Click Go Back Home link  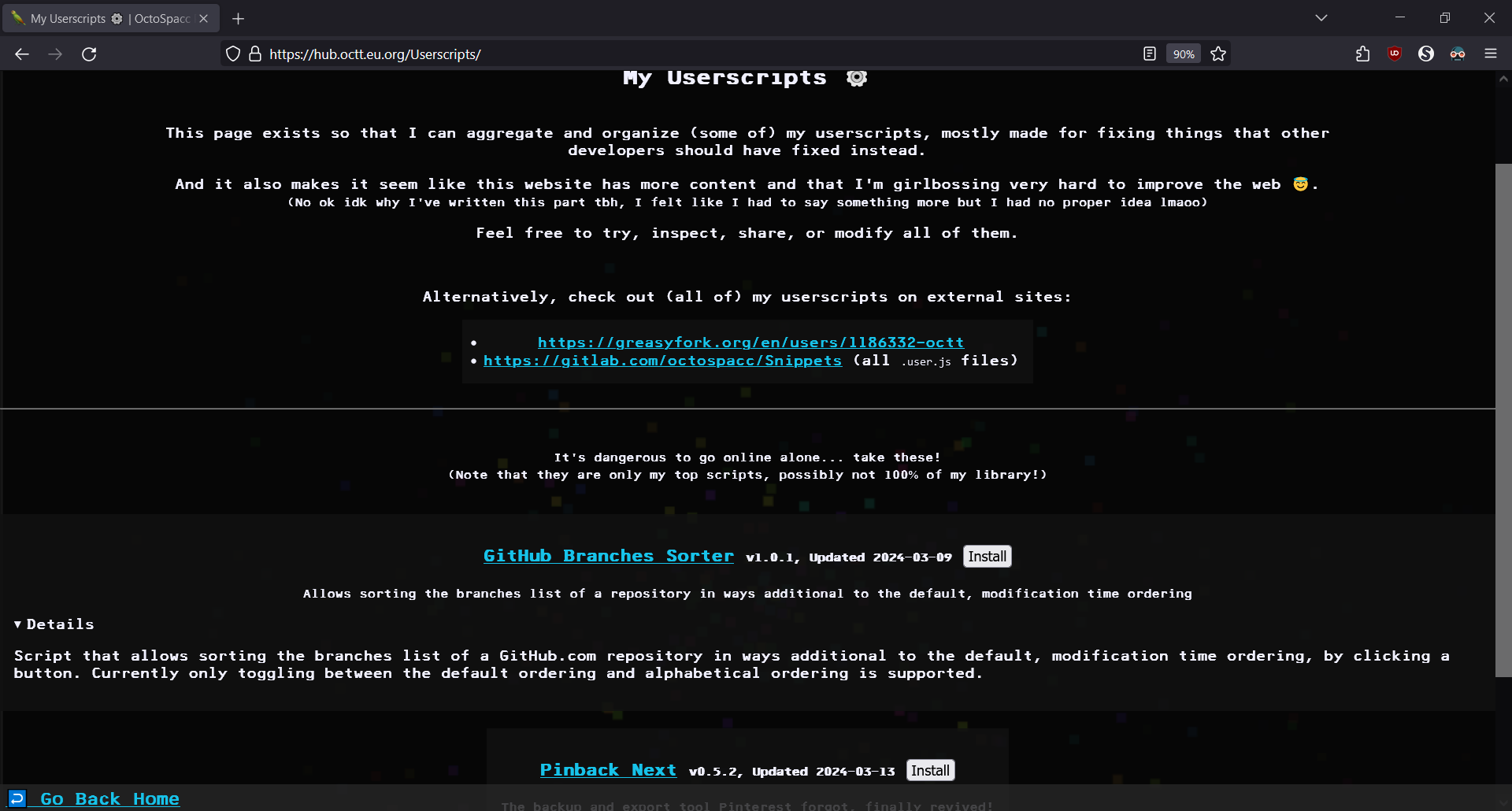[109, 798]
